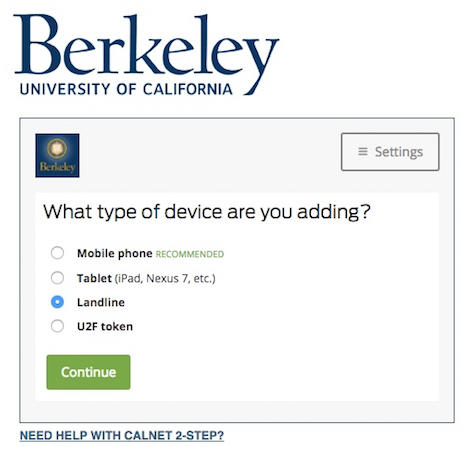Pick the U2F token radio button
This screenshot has height=450, width=475.
pos(57,326)
